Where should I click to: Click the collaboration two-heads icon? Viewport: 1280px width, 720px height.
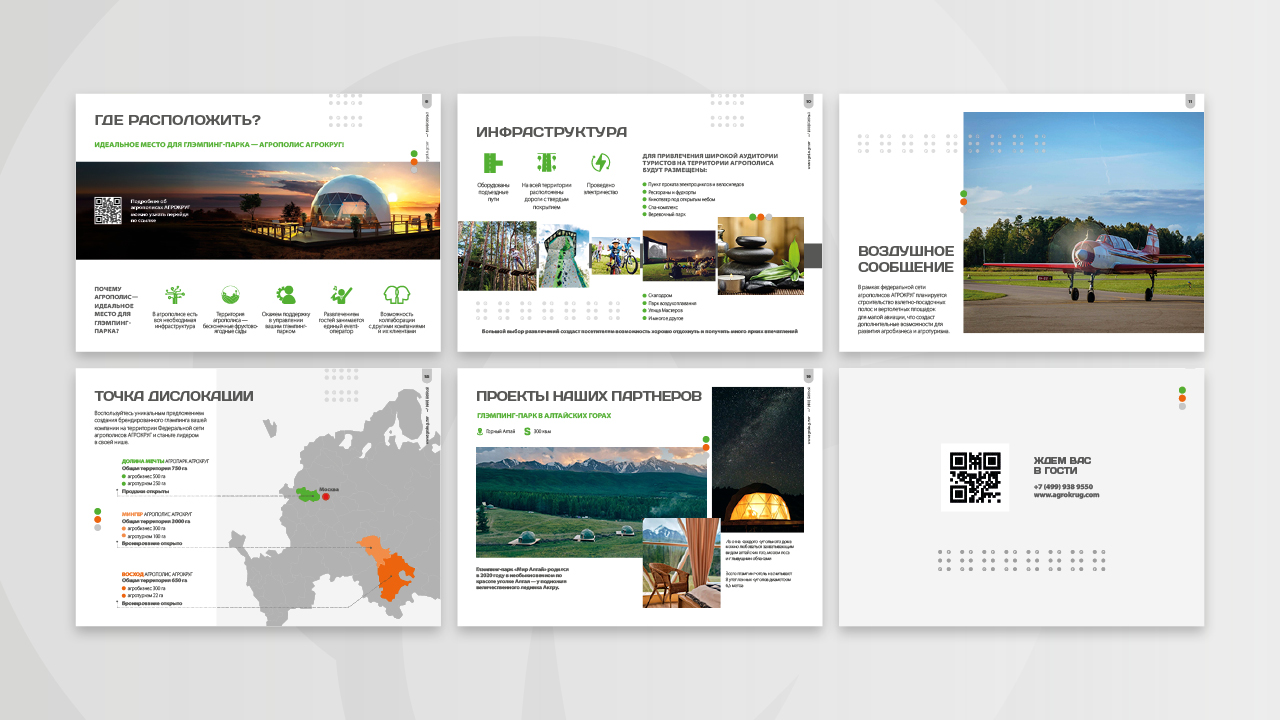[x=397, y=294]
